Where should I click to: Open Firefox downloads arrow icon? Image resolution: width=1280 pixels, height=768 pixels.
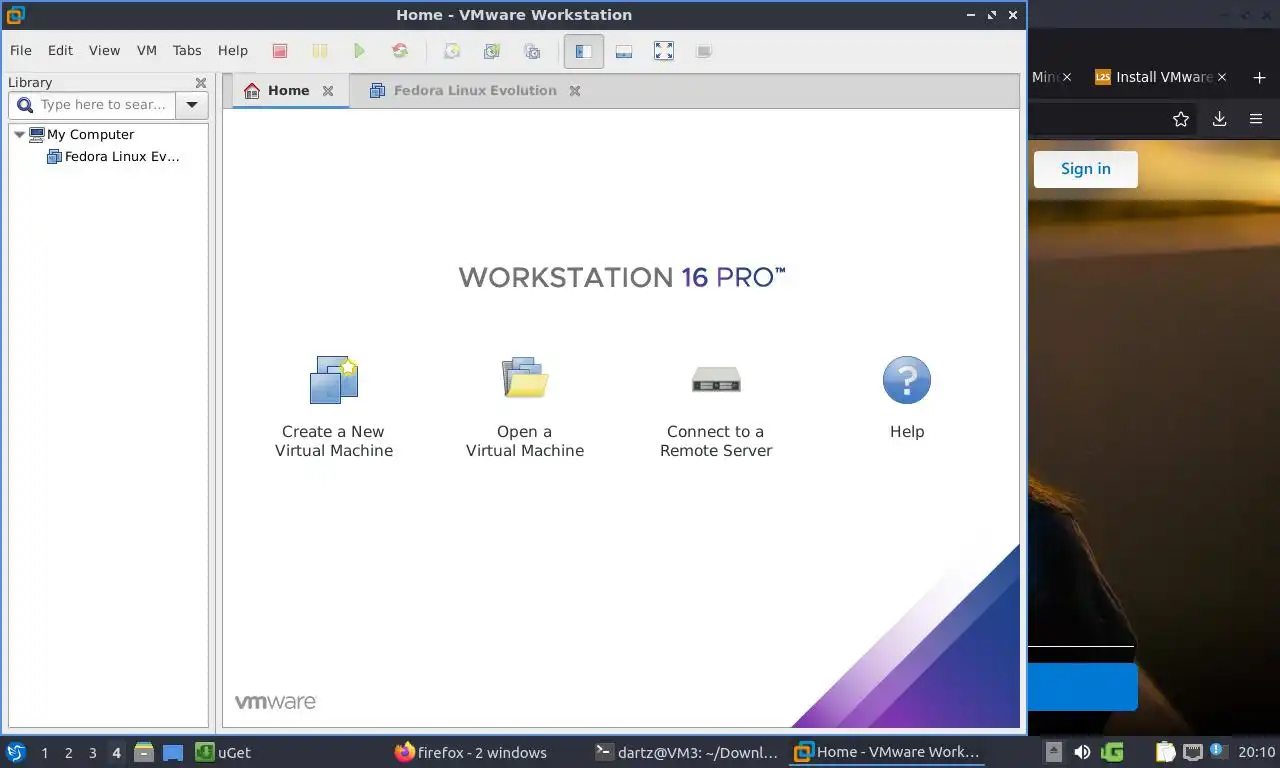1219,119
